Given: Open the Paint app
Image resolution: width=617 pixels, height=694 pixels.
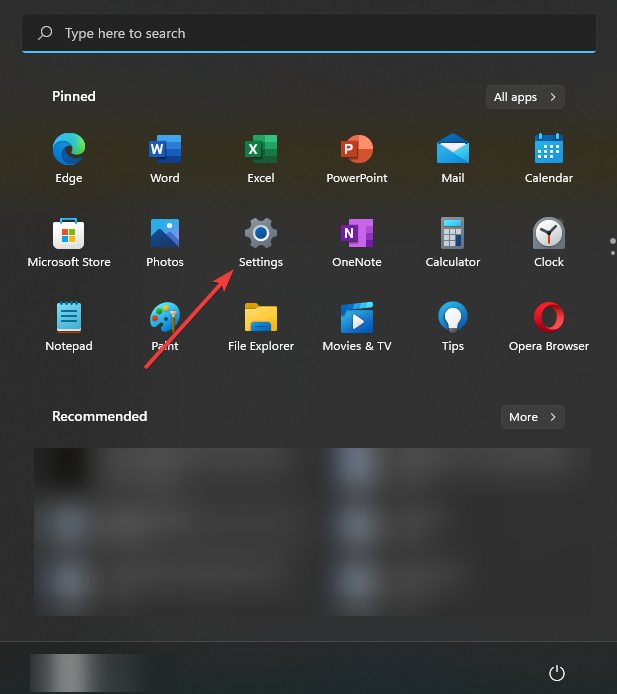Looking at the screenshot, I should point(165,317).
